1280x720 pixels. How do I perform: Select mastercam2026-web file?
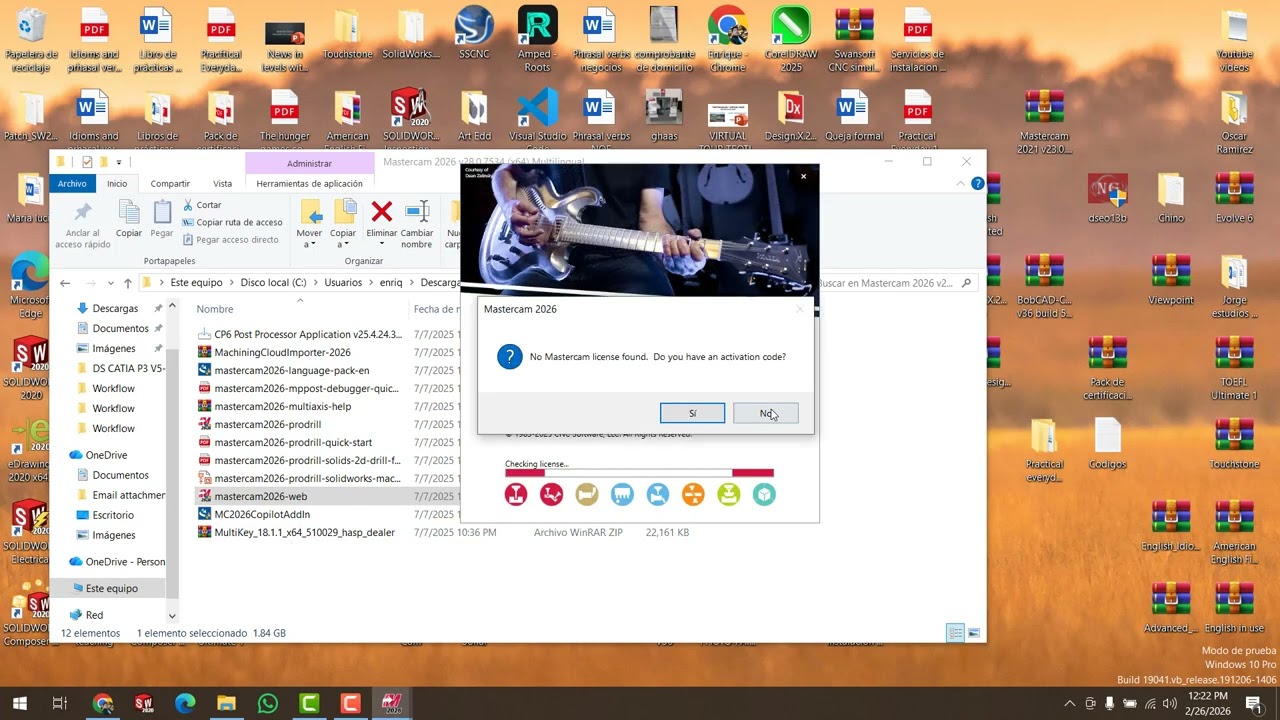pyautogui.click(x=260, y=496)
